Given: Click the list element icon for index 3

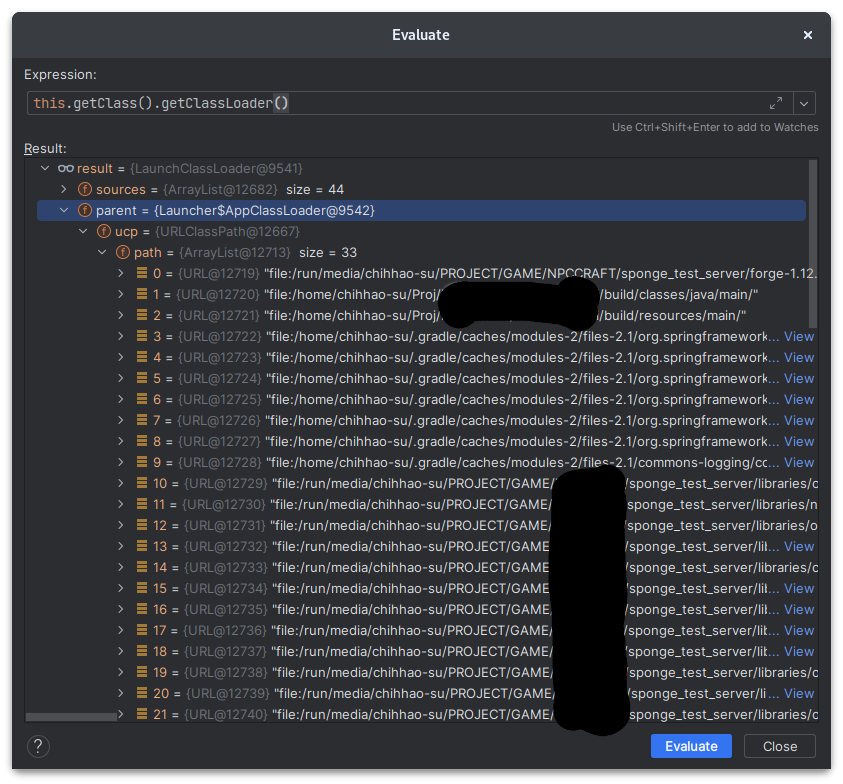Looking at the screenshot, I should [x=142, y=336].
